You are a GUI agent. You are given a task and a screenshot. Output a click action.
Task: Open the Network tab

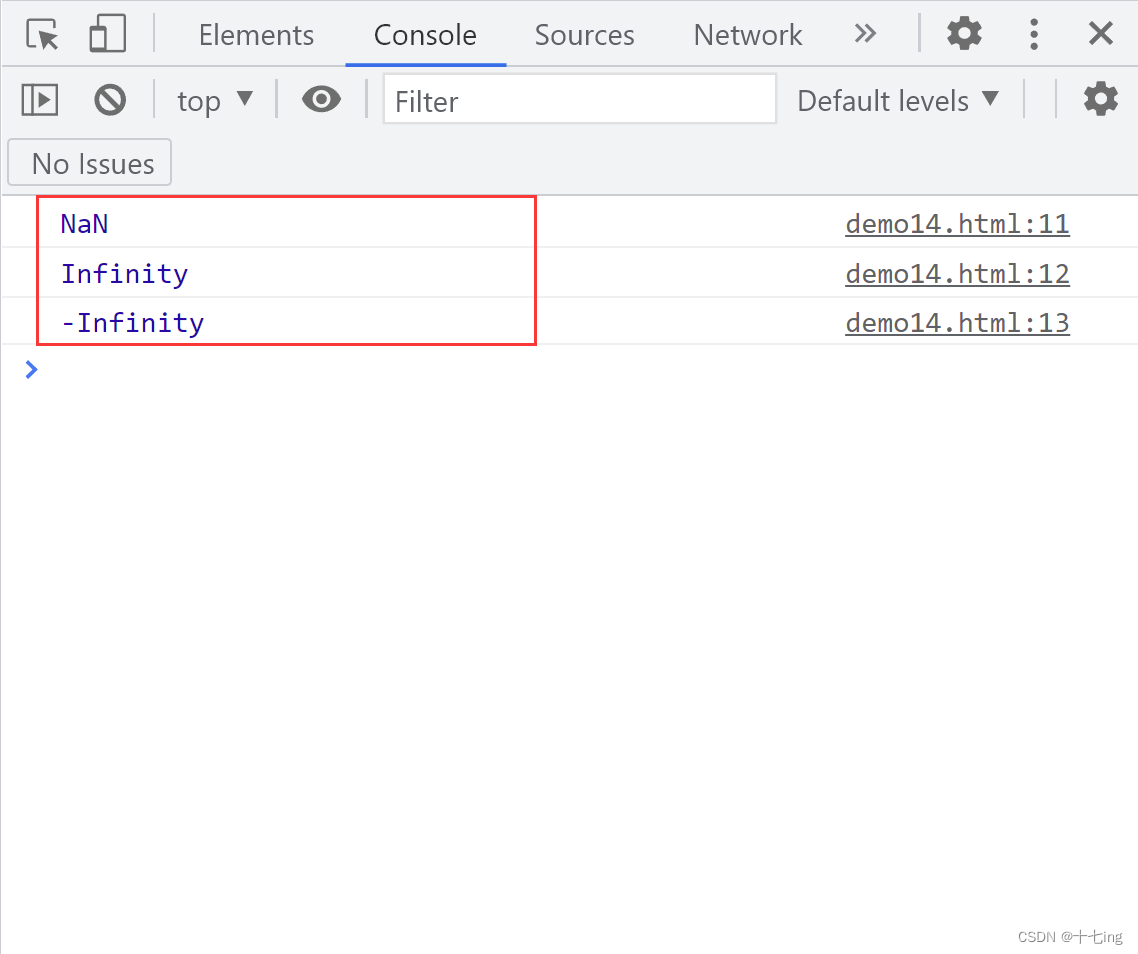point(748,35)
